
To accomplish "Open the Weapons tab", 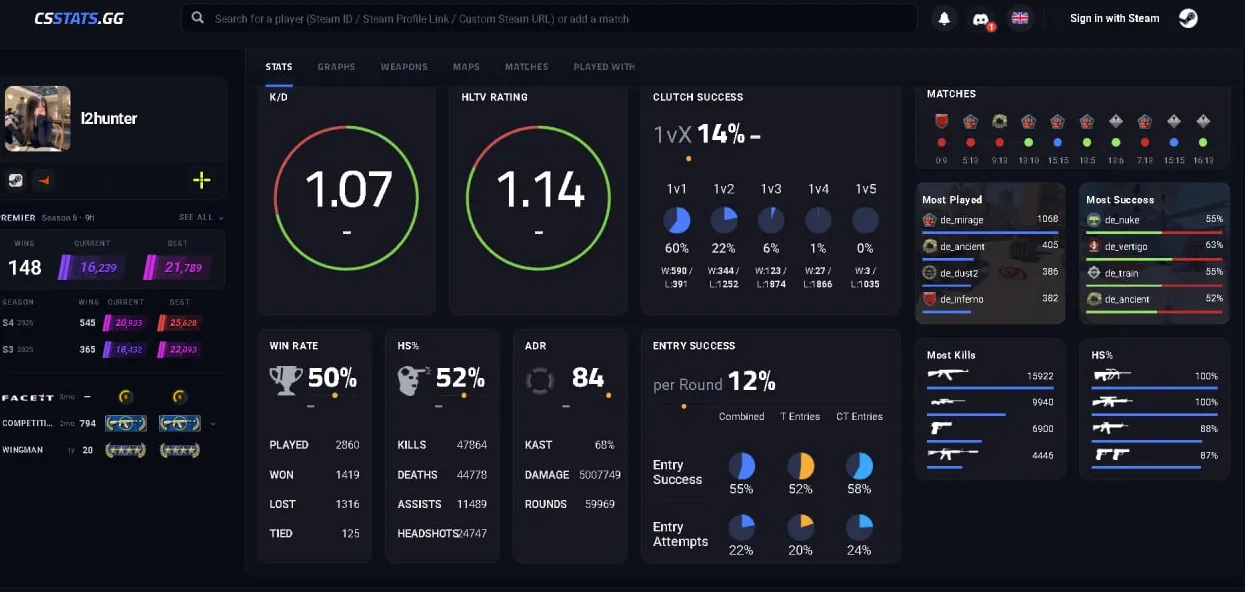I will pyautogui.click(x=404, y=67).
